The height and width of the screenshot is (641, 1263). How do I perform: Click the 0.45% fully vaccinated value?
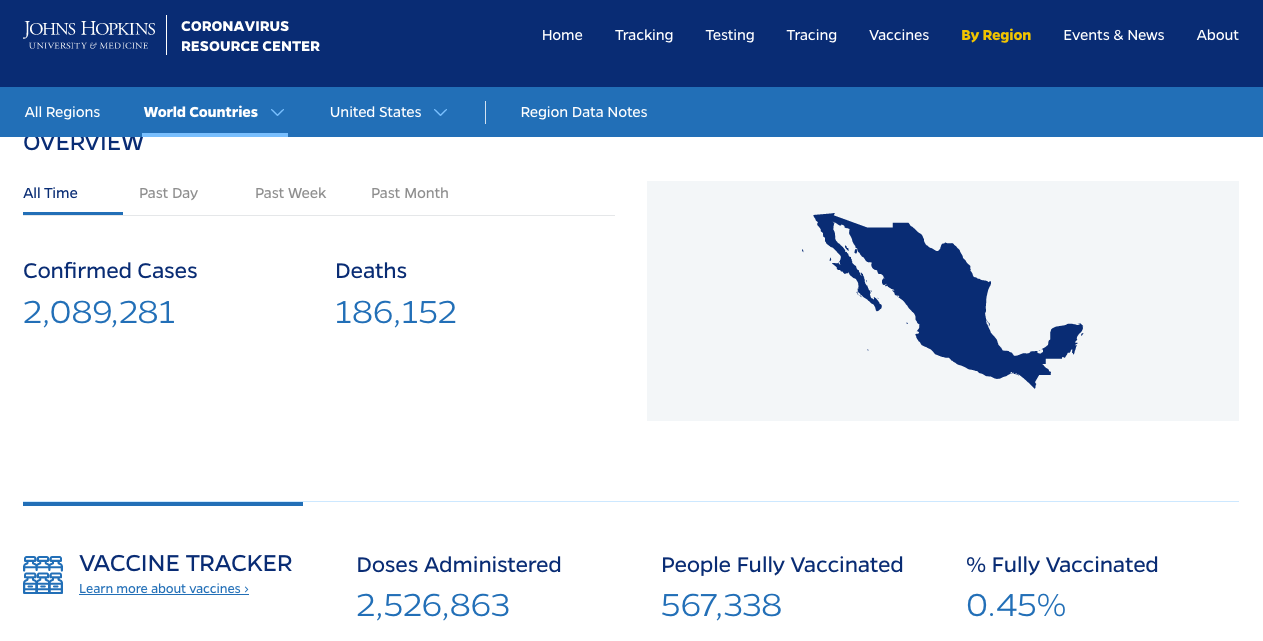coord(1016,605)
